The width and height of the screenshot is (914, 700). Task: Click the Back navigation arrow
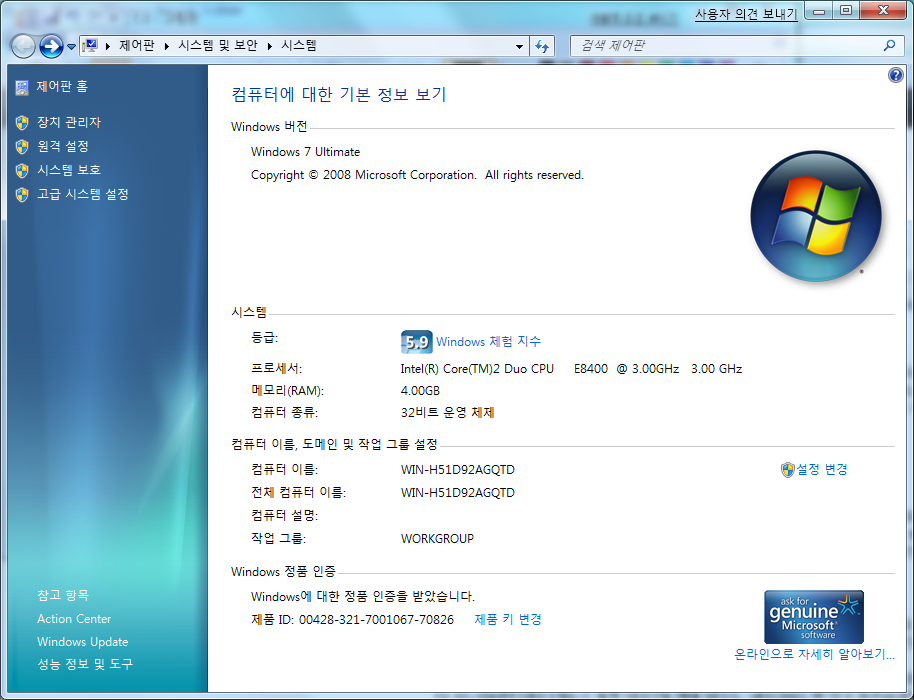point(23,46)
